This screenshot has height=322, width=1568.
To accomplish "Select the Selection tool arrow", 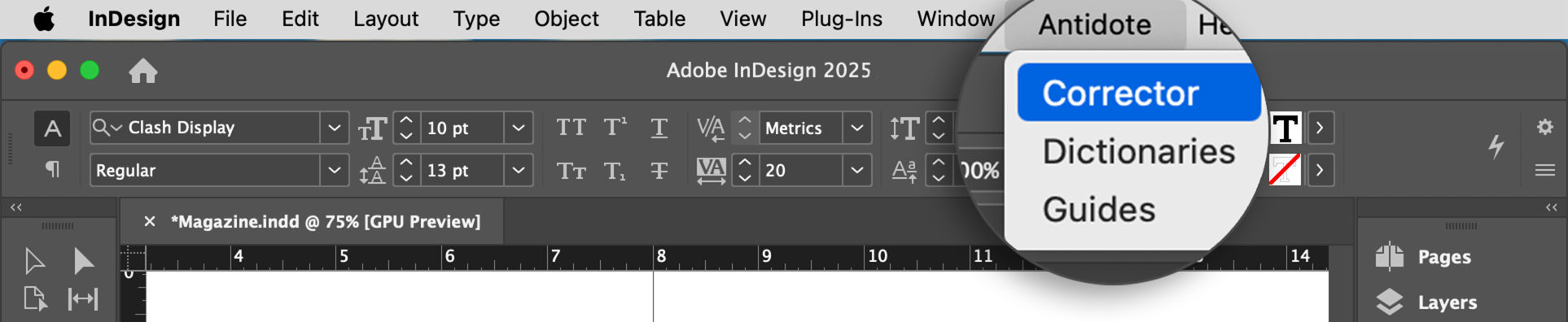I will tap(34, 261).
